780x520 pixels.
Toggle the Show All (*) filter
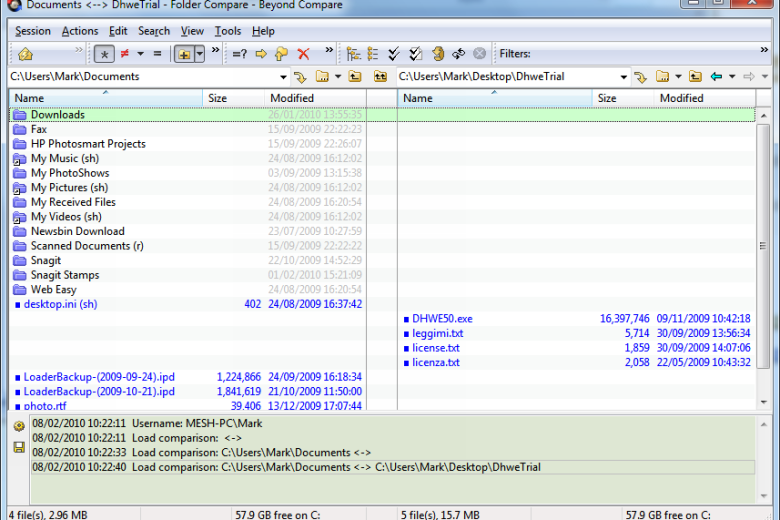(104, 54)
